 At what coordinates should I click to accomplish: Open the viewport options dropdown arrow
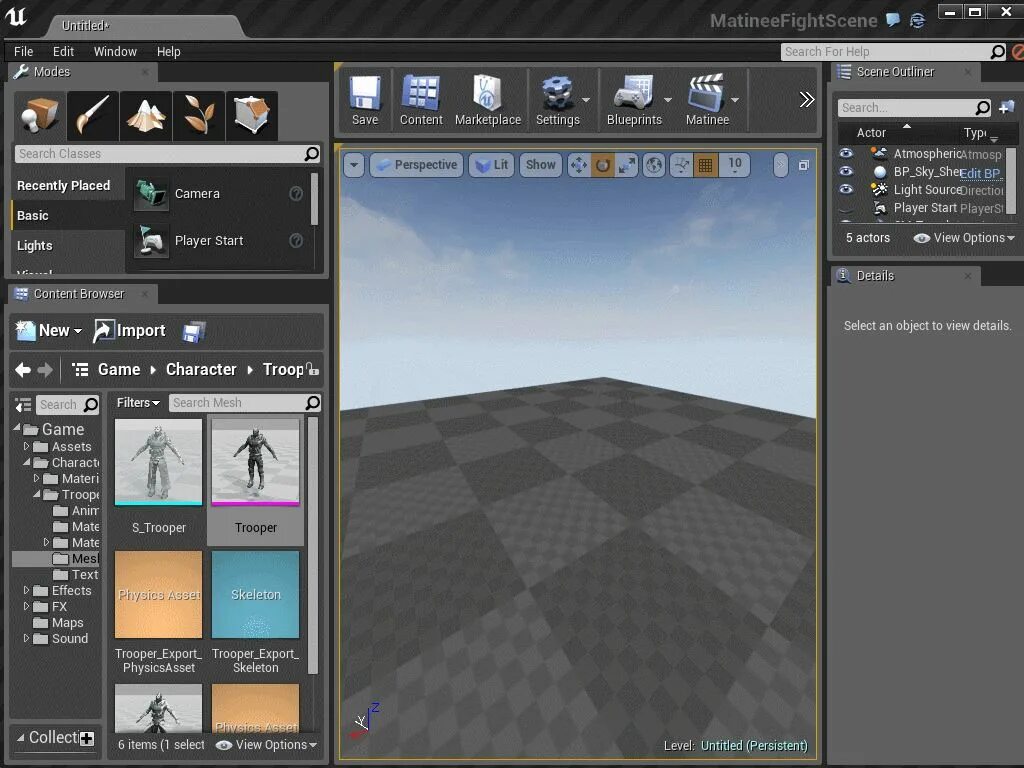[x=354, y=165]
